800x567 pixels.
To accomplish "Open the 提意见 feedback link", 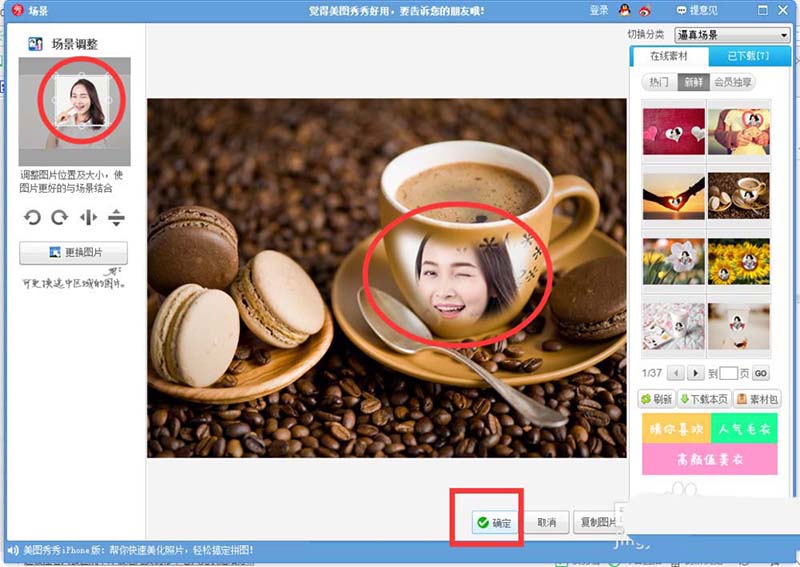I will pyautogui.click(x=697, y=10).
